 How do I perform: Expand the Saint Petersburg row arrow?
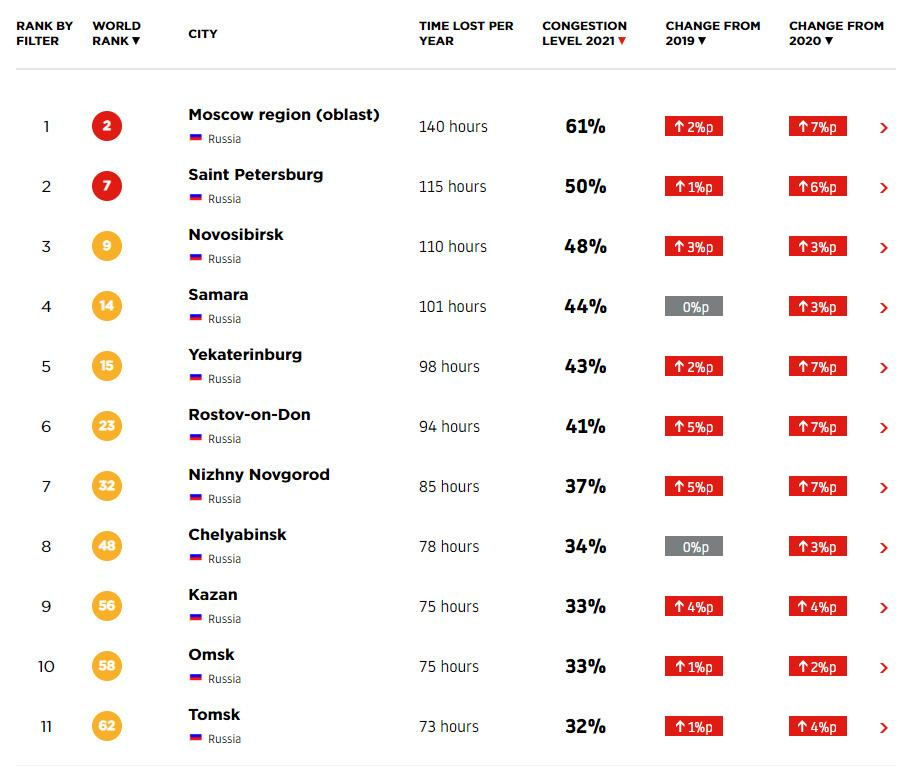(x=884, y=188)
